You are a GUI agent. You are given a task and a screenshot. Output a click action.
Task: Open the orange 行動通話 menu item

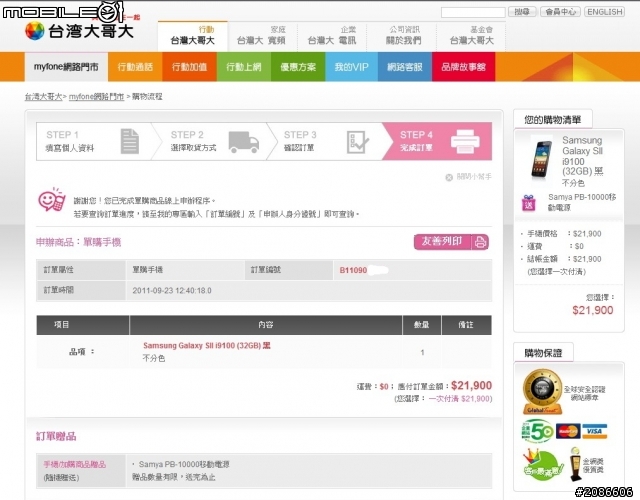[x=135, y=67]
